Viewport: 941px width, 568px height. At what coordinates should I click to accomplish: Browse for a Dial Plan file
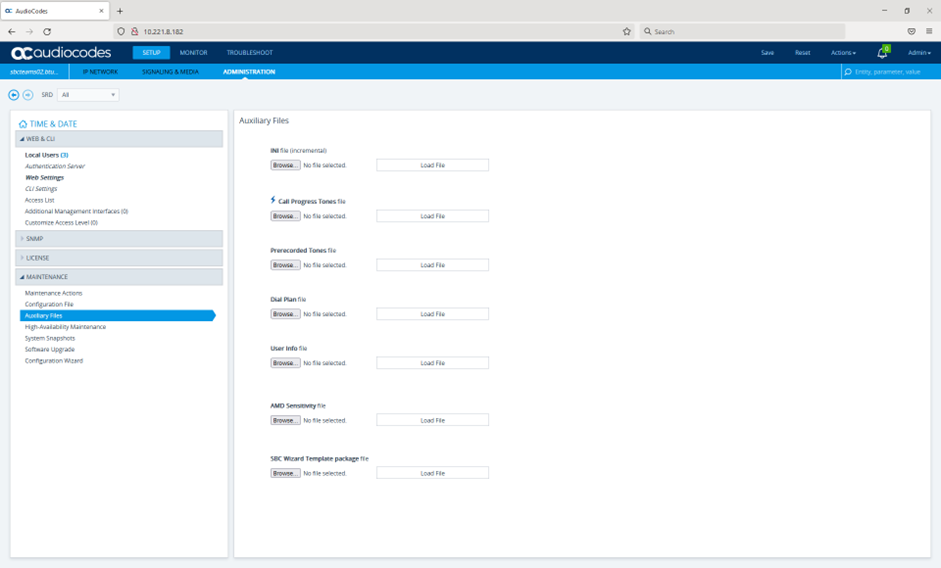tap(285, 314)
